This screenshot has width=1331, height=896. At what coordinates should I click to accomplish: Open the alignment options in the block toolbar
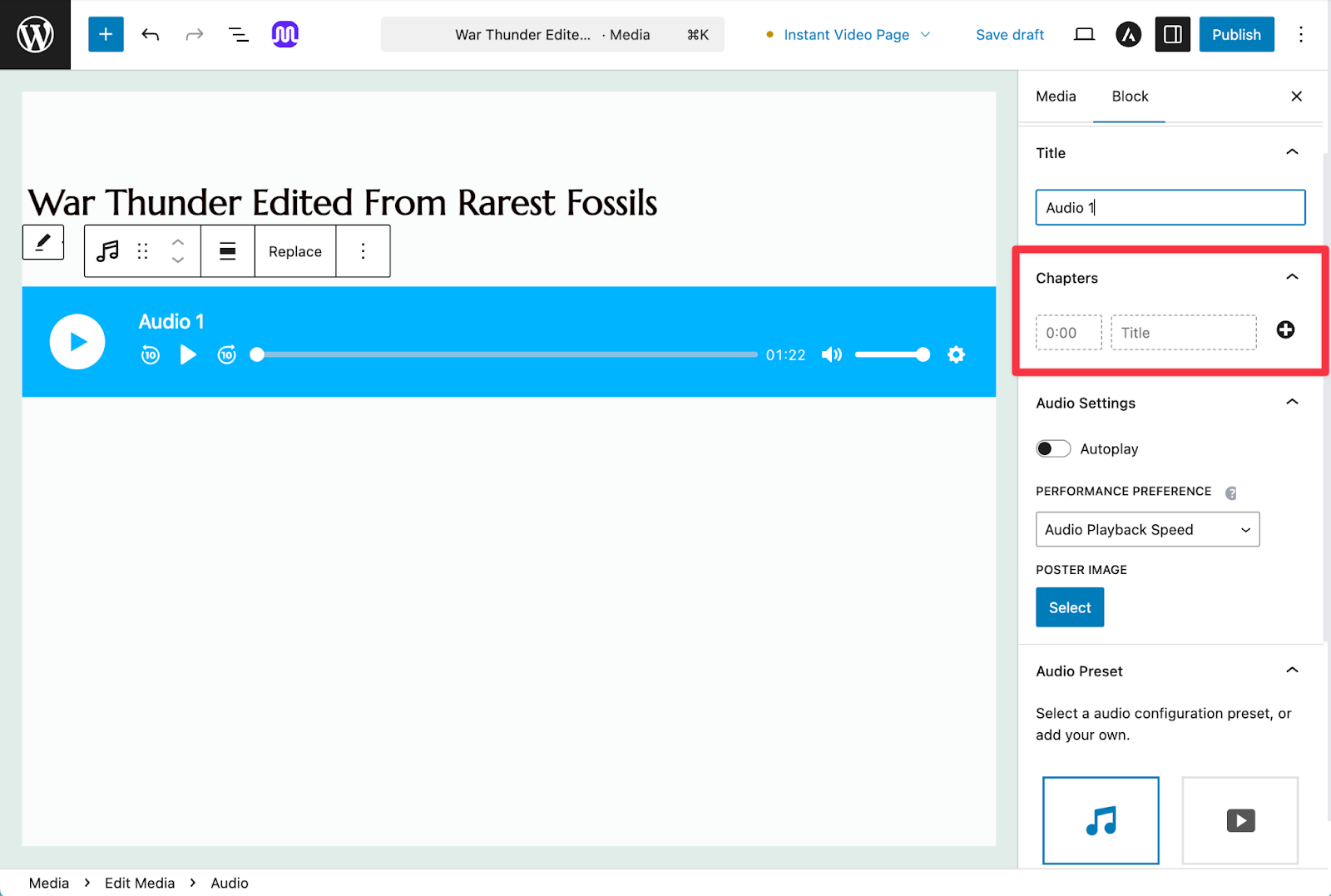227,250
